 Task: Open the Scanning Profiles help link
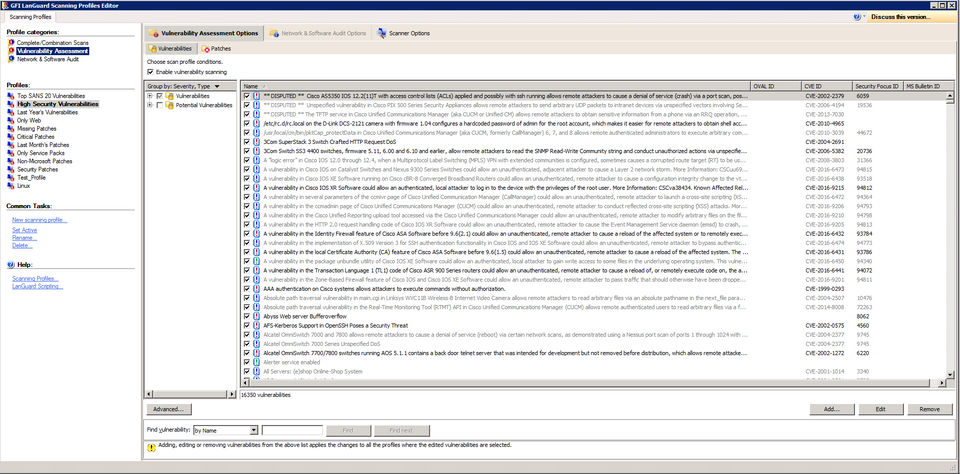36,279
